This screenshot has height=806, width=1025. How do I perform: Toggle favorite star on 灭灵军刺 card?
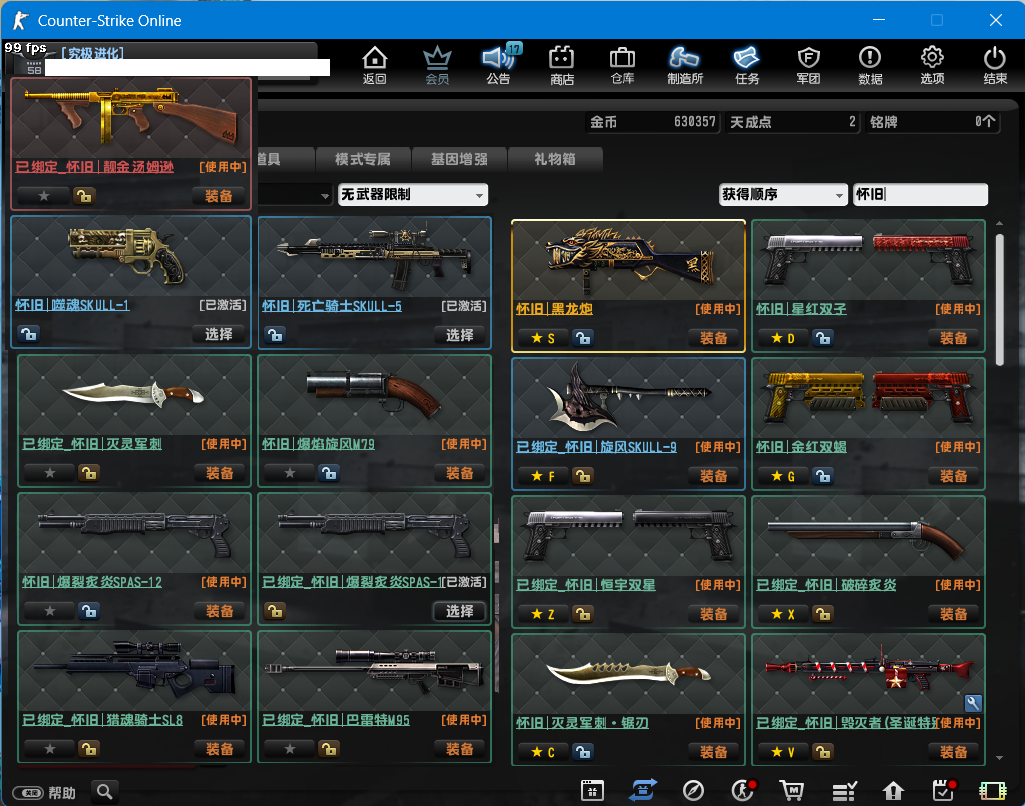coord(50,473)
